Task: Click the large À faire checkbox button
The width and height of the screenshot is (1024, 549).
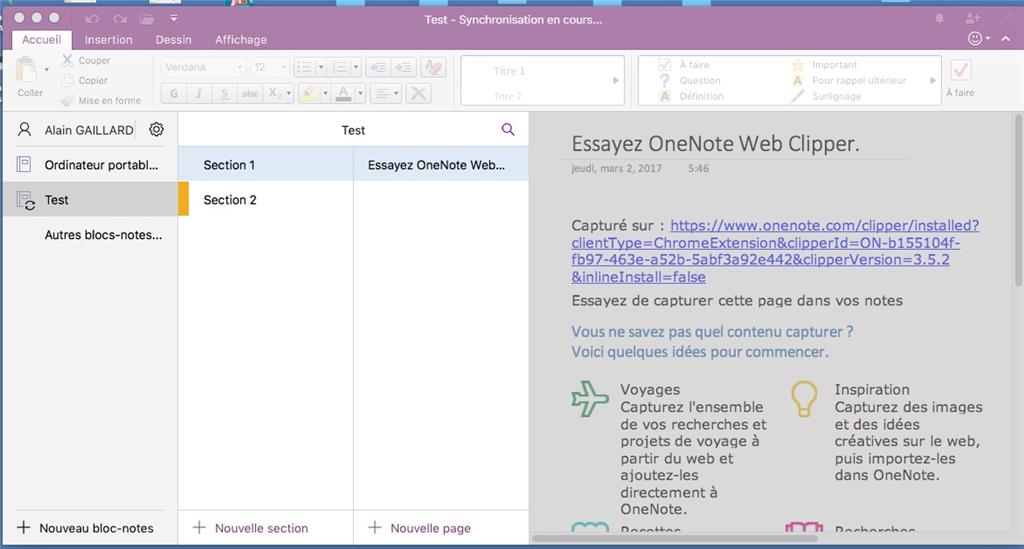Action: pos(961,77)
